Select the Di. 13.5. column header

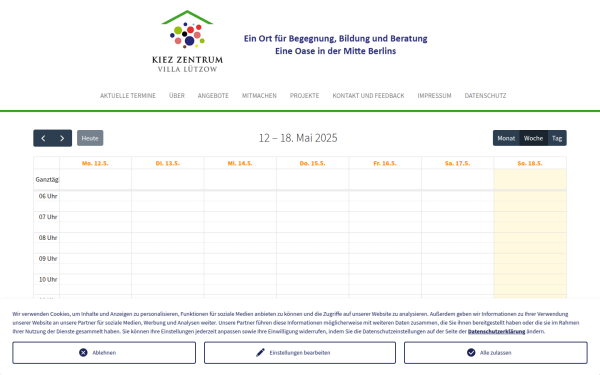tap(168, 163)
